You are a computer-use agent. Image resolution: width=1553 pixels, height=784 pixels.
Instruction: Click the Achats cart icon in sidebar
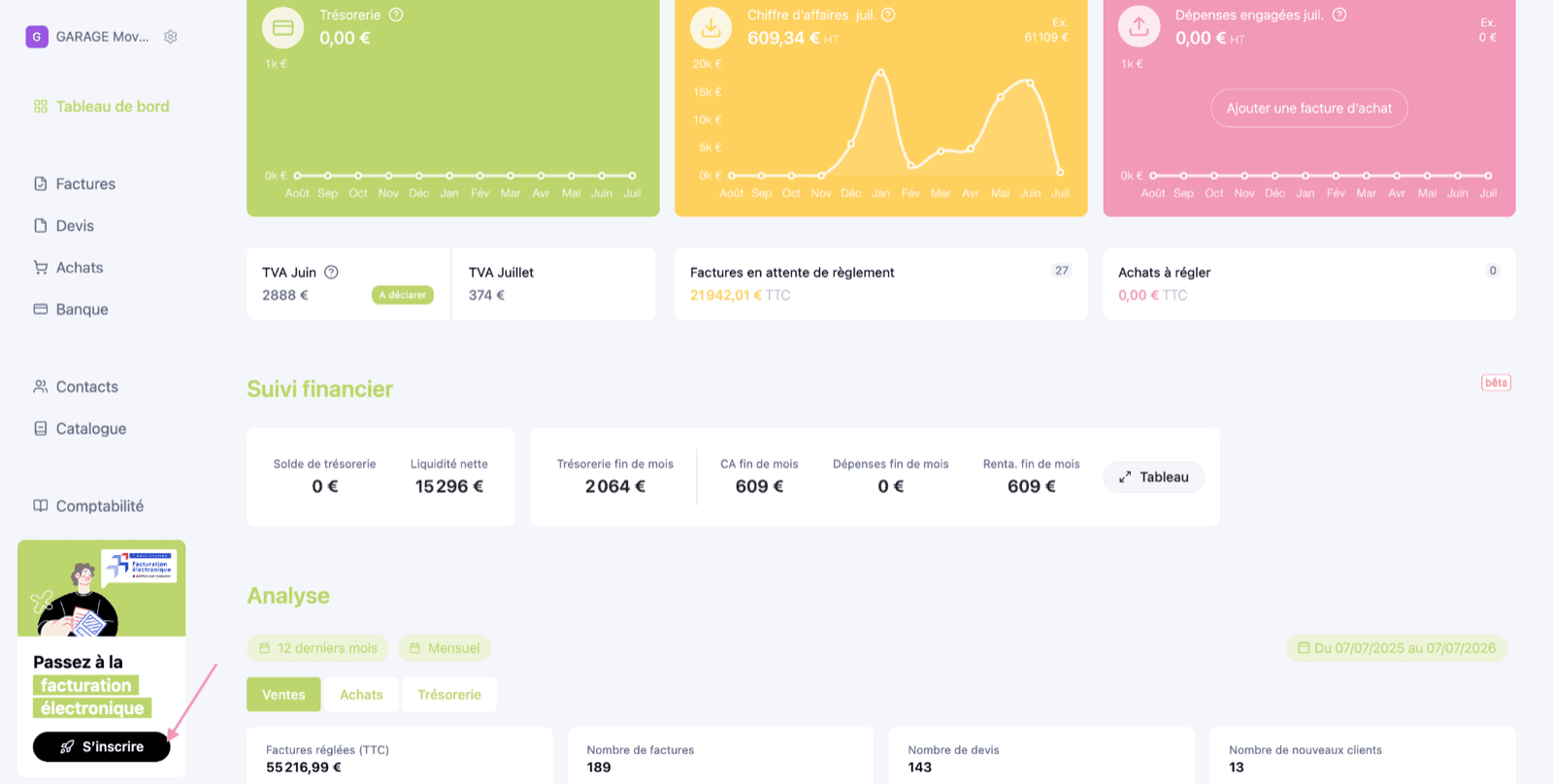pyautogui.click(x=41, y=267)
